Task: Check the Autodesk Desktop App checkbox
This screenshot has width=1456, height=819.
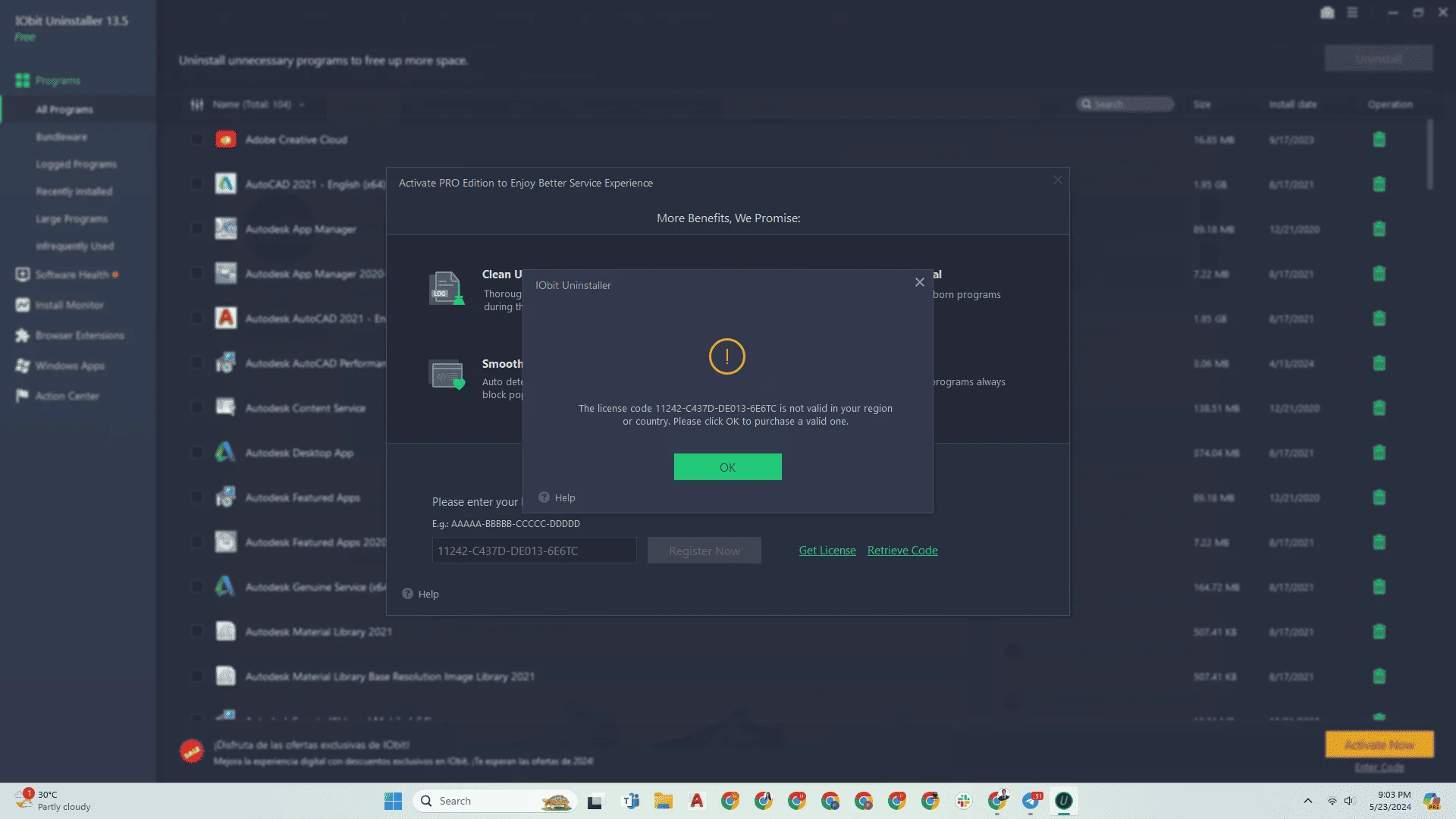Action: pyautogui.click(x=196, y=453)
